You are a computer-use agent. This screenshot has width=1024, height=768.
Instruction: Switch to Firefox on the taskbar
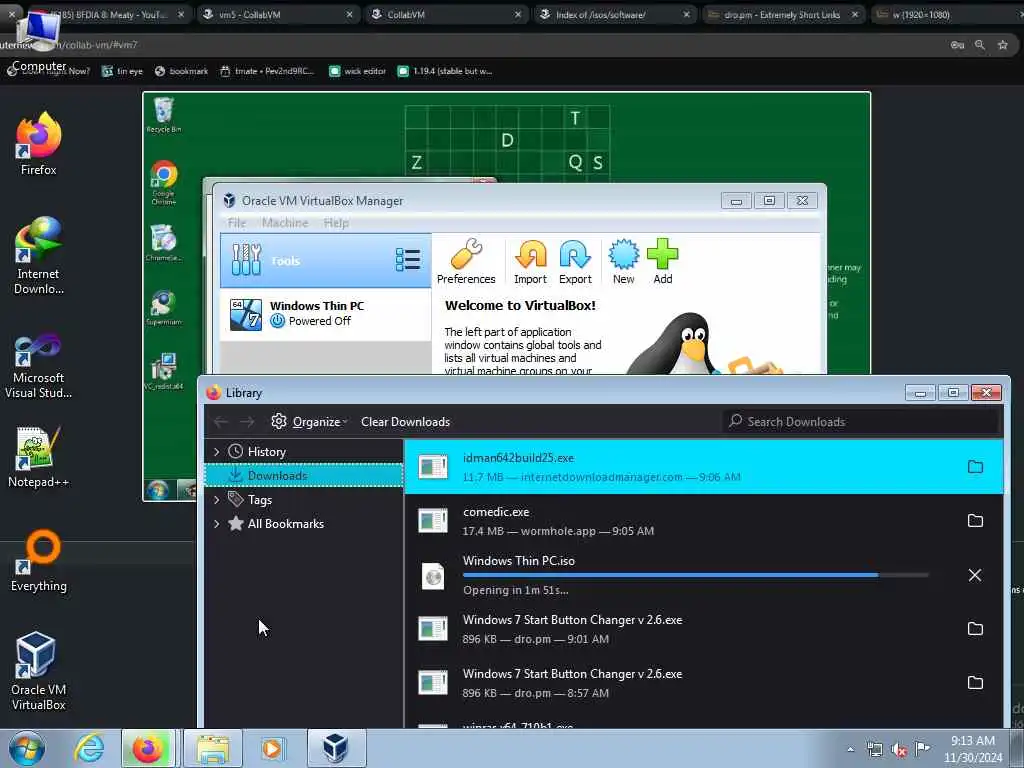pos(148,748)
